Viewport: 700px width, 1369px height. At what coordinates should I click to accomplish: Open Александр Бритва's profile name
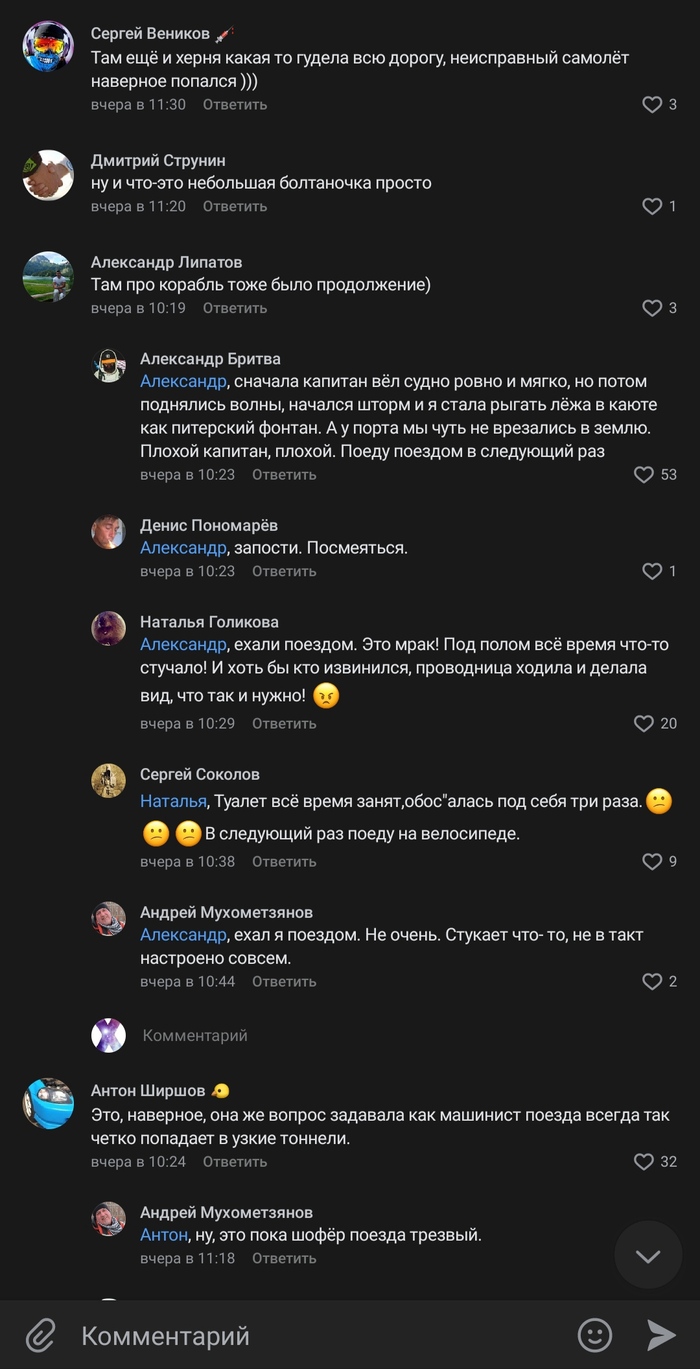tap(210, 359)
